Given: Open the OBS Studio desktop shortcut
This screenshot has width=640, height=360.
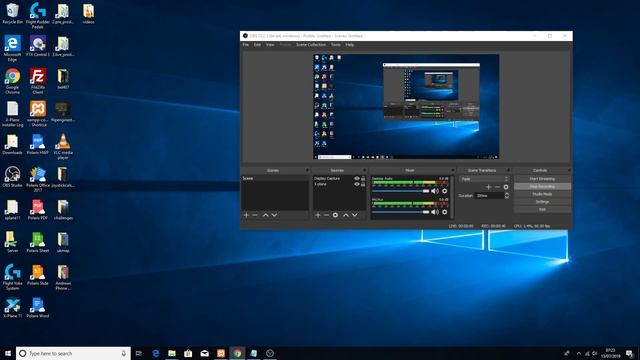Looking at the screenshot, I should [12, 177].
